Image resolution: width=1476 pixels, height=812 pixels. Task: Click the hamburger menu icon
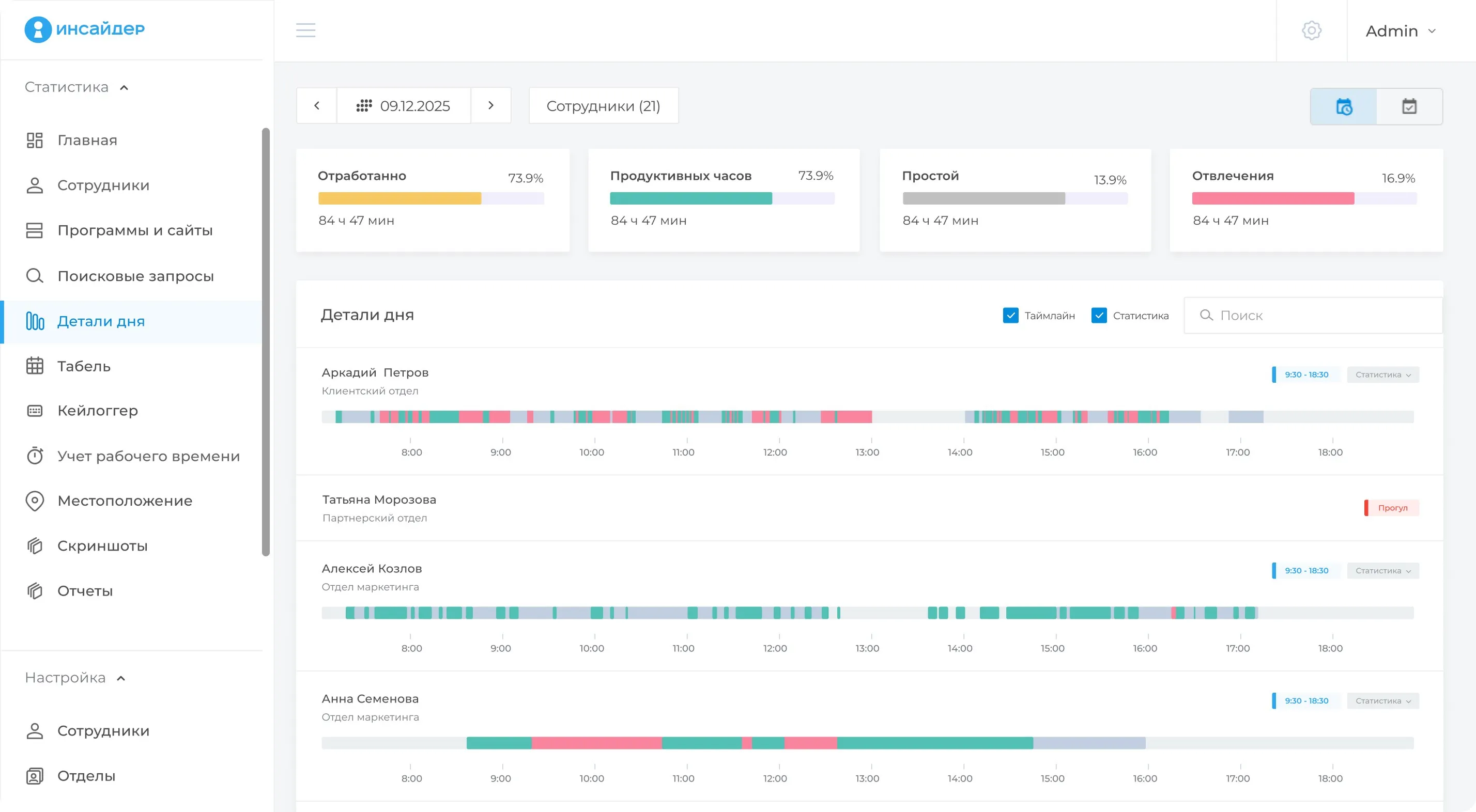click(x=305, y=30)
